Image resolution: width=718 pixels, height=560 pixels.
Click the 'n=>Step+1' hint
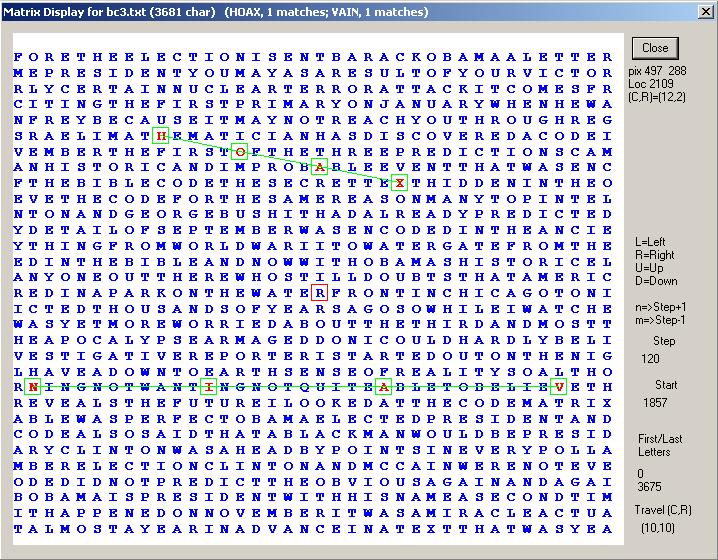(660, 307)
